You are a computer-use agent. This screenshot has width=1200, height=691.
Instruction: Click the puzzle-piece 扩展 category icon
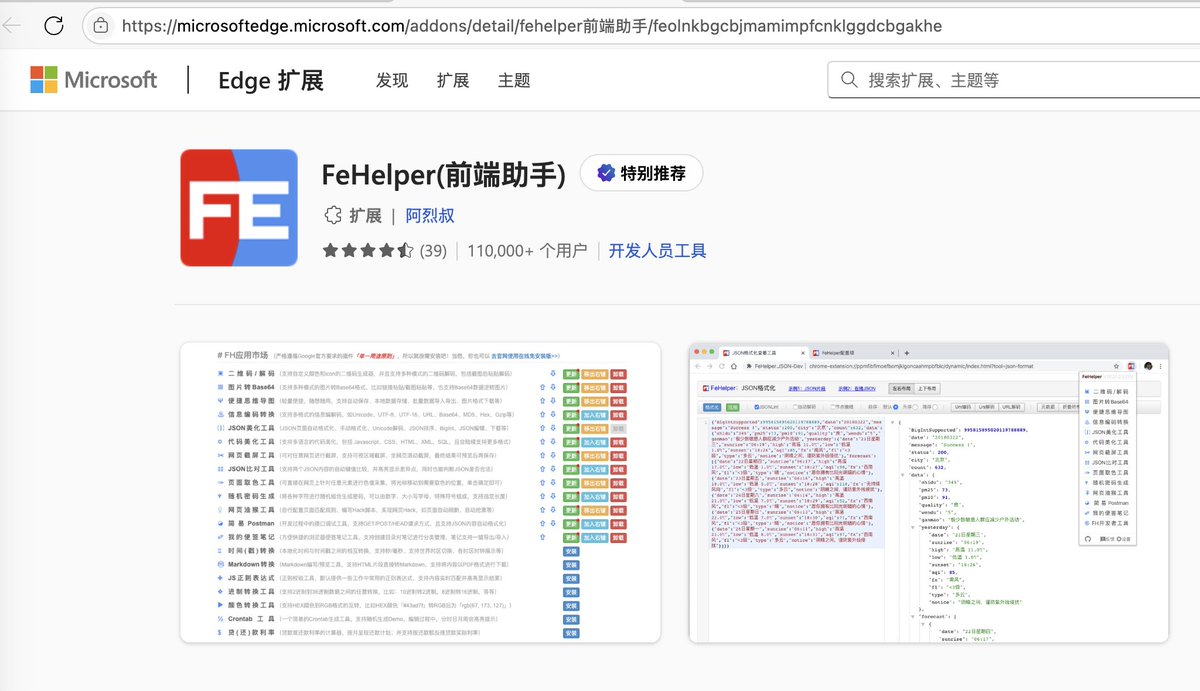(x=332, y=216)
